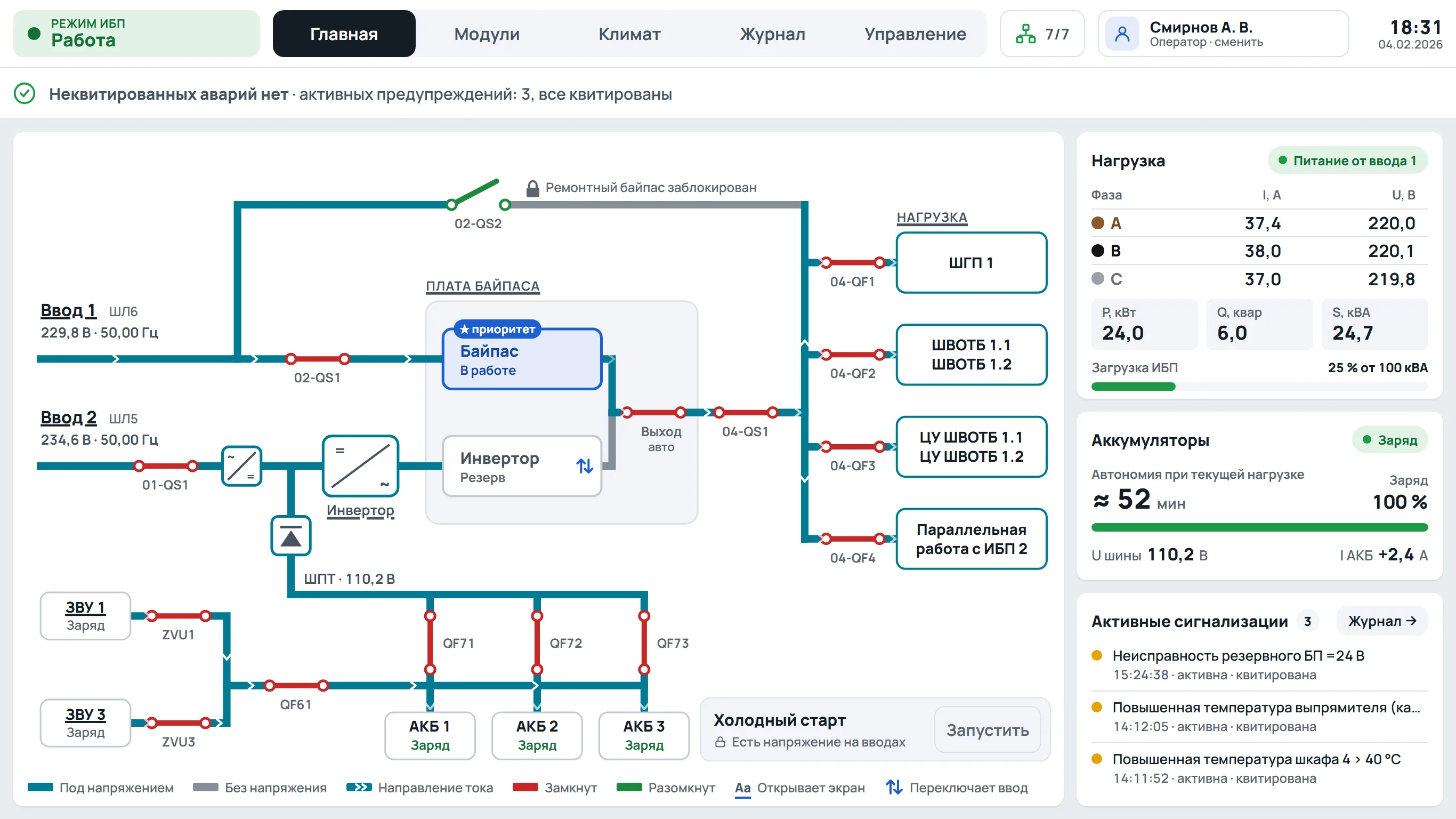Screen dimensions: 1456x819
Task: Open the ПЛАТА БАЙПАСА heading link
Action: point(483,286)
